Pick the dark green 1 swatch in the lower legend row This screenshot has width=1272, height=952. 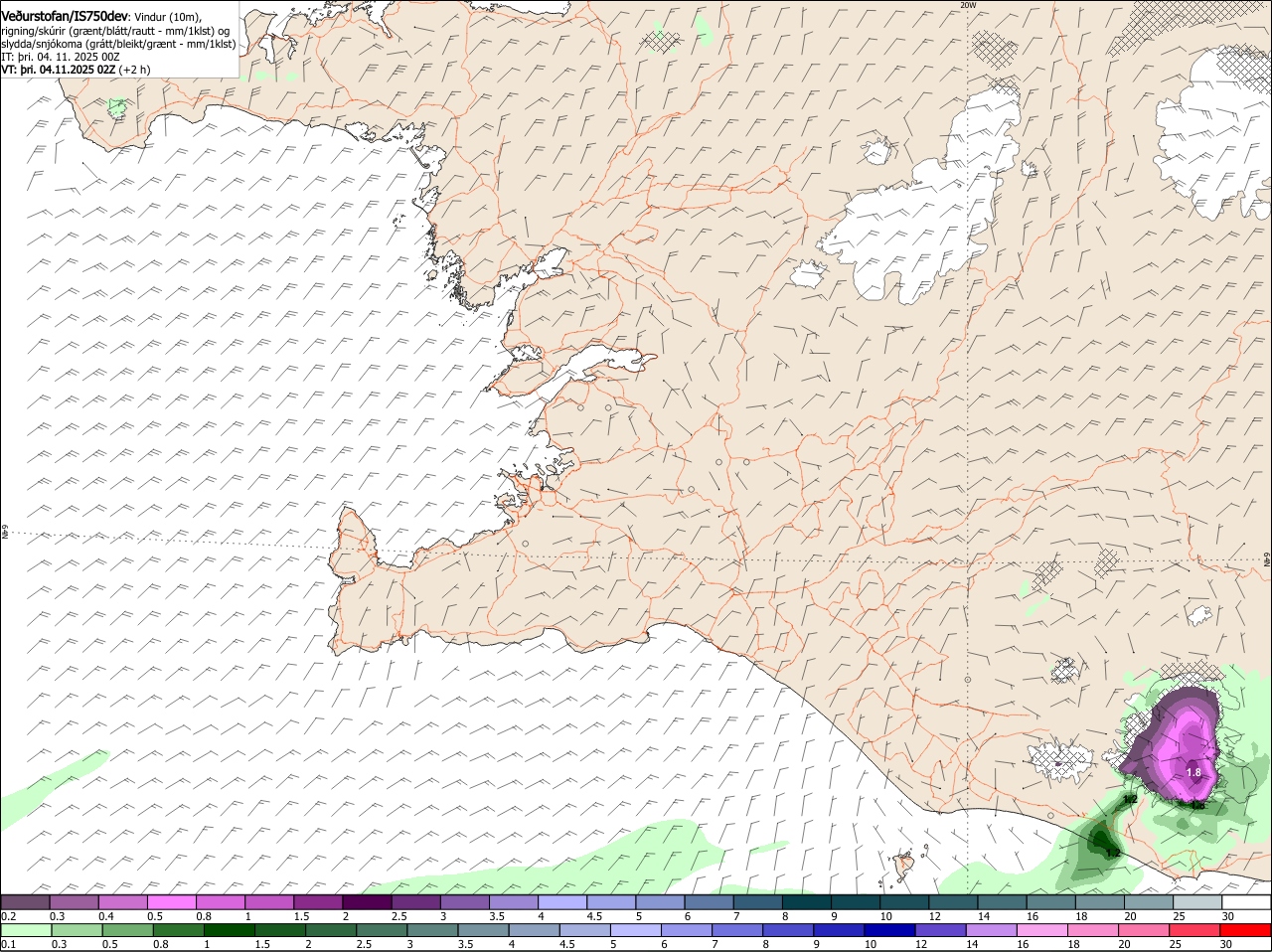click(x=229, y=930)
